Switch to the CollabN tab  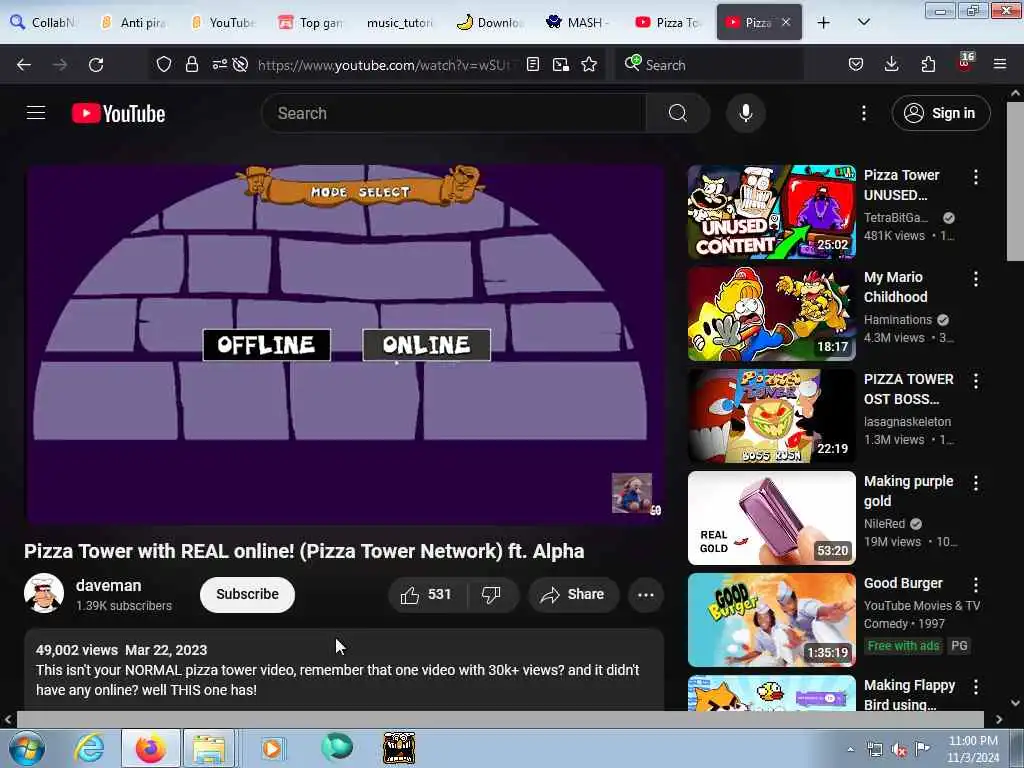tap(44, 23)
